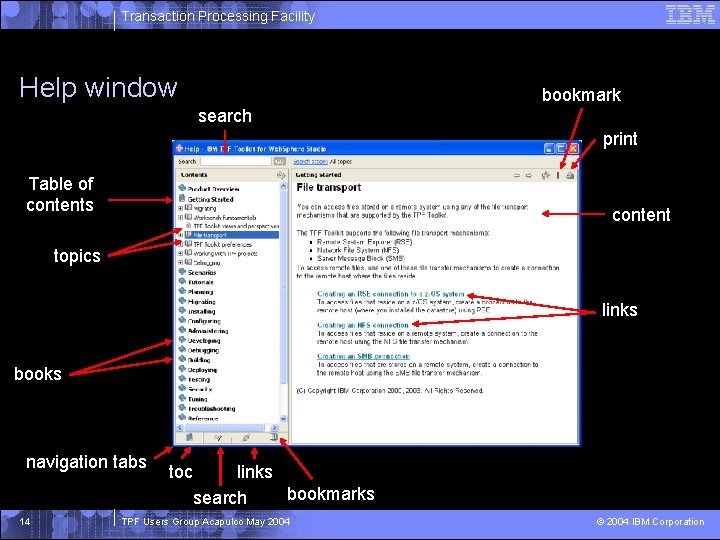
Task: Expand the TPF Toolkit preferences topic
Action: tap(180, 244)
